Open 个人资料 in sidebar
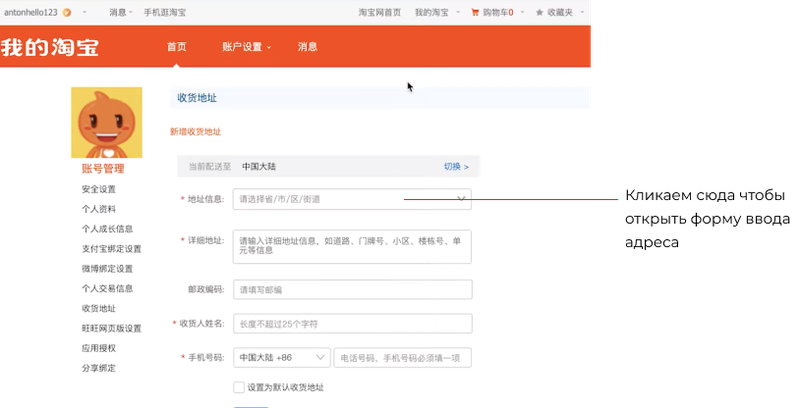Viewport: 800px width, 408px height. click(98, 209)
